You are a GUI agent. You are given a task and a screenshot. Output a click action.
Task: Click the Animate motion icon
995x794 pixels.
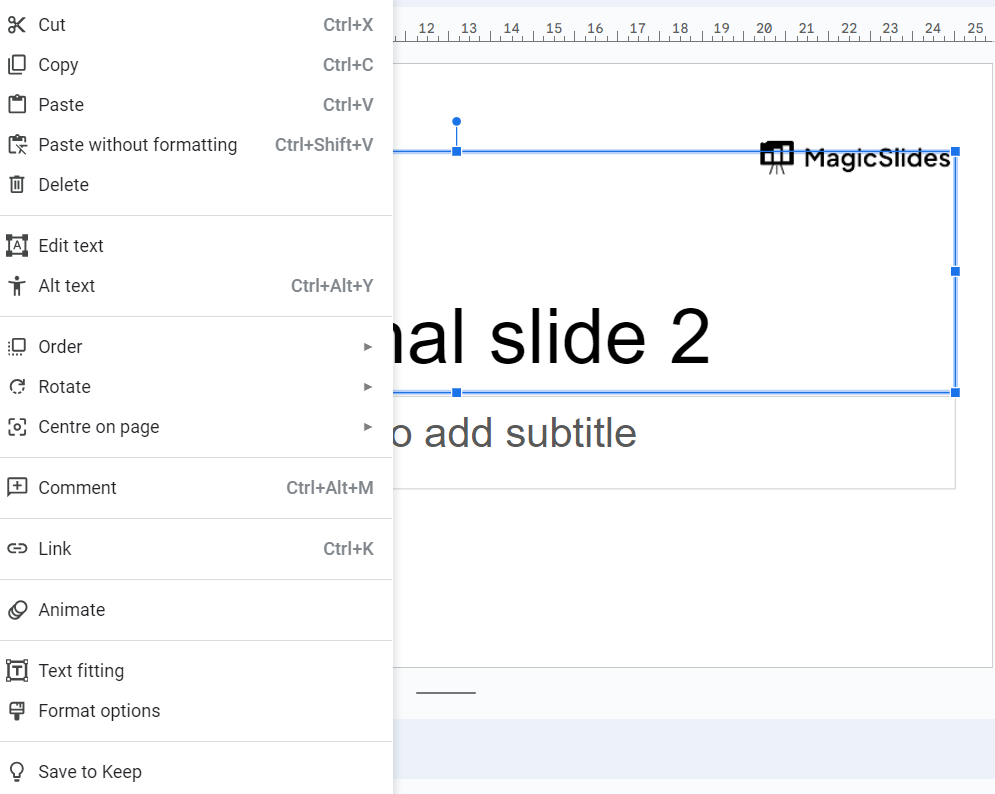17,610
